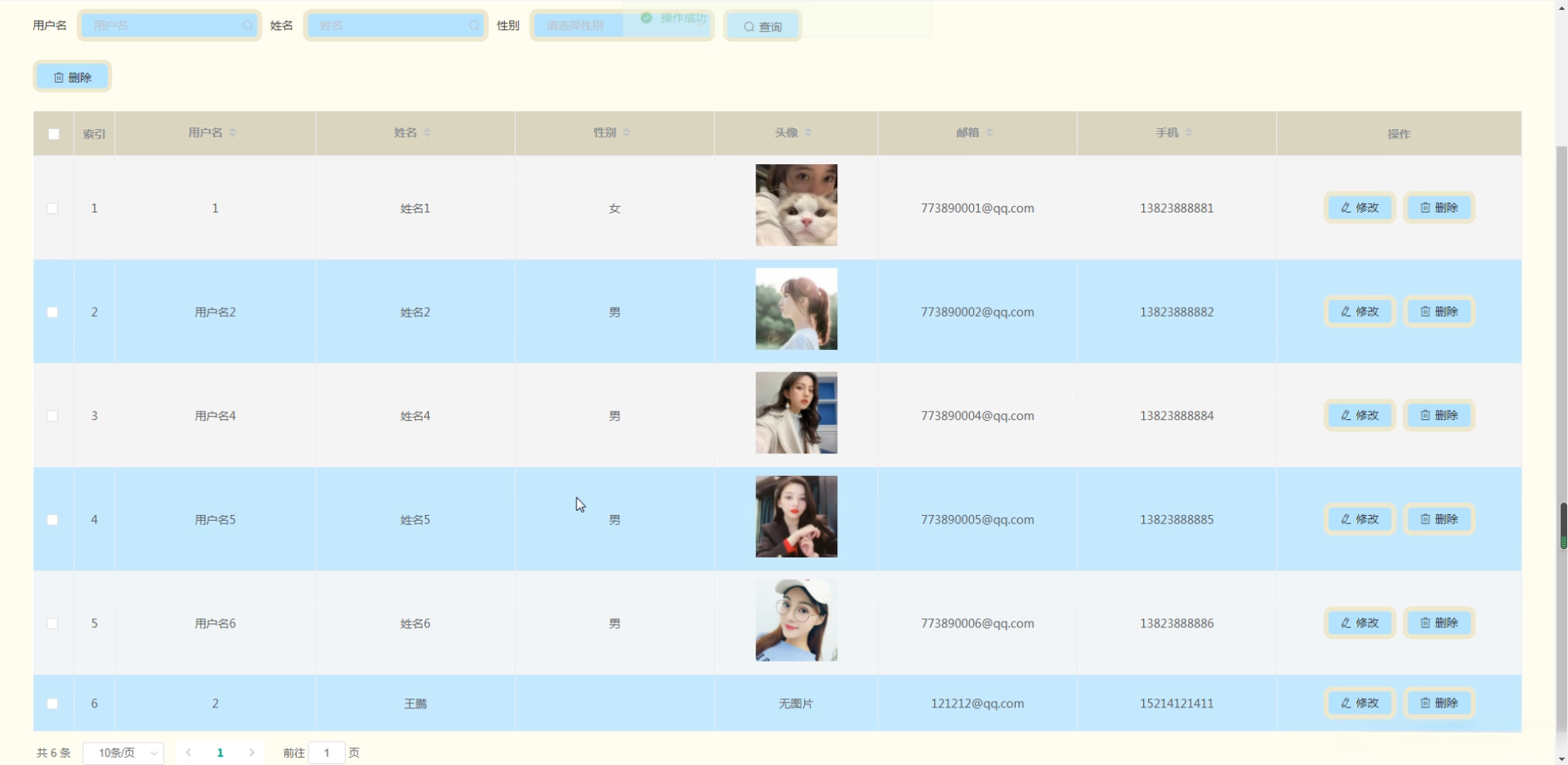1568x765 pixels.
Task: Select checkbox for row 用户名6
Action: pos(52,623)
